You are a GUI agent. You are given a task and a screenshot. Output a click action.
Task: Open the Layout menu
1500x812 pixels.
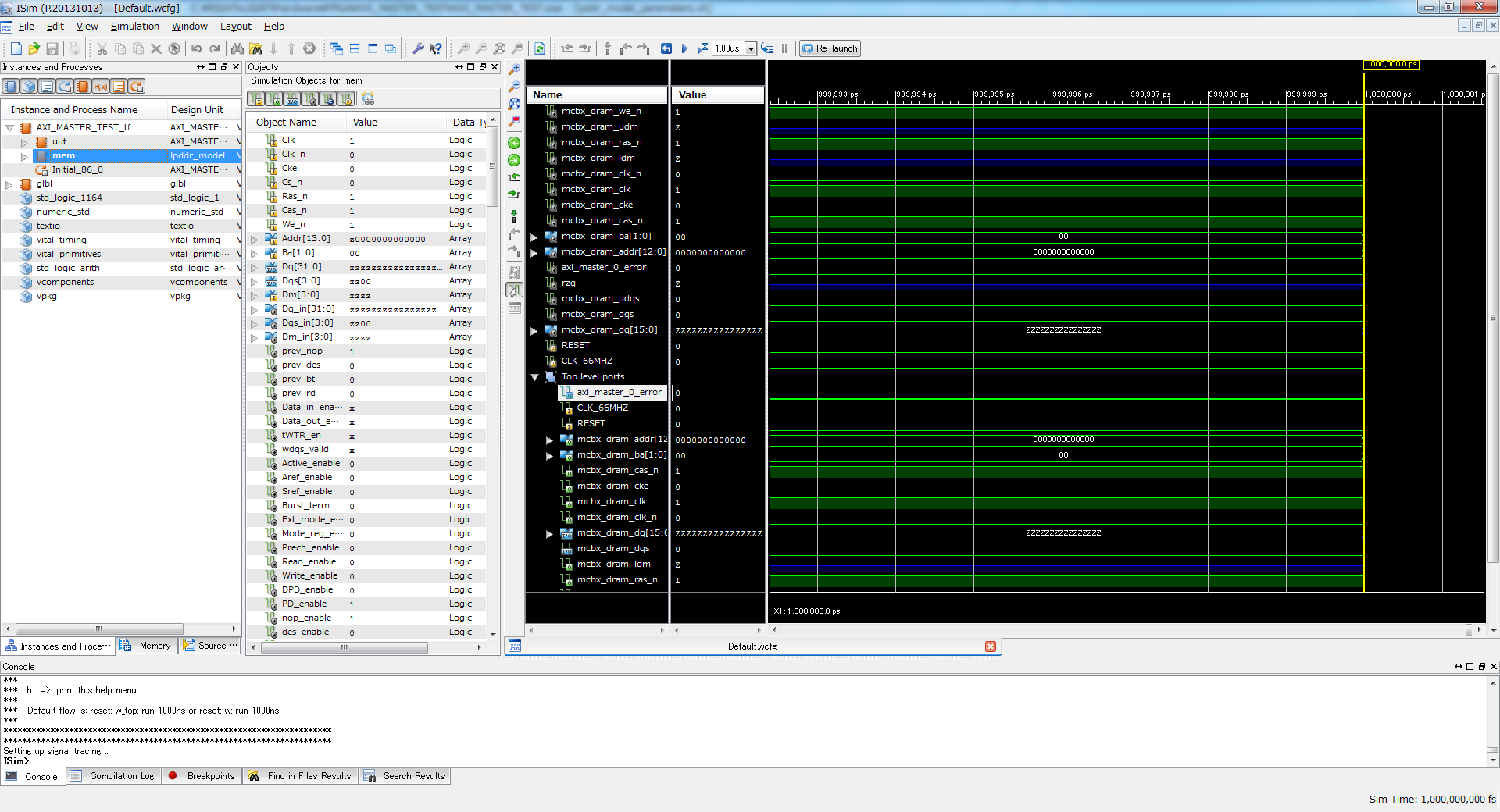pos(235,26)
